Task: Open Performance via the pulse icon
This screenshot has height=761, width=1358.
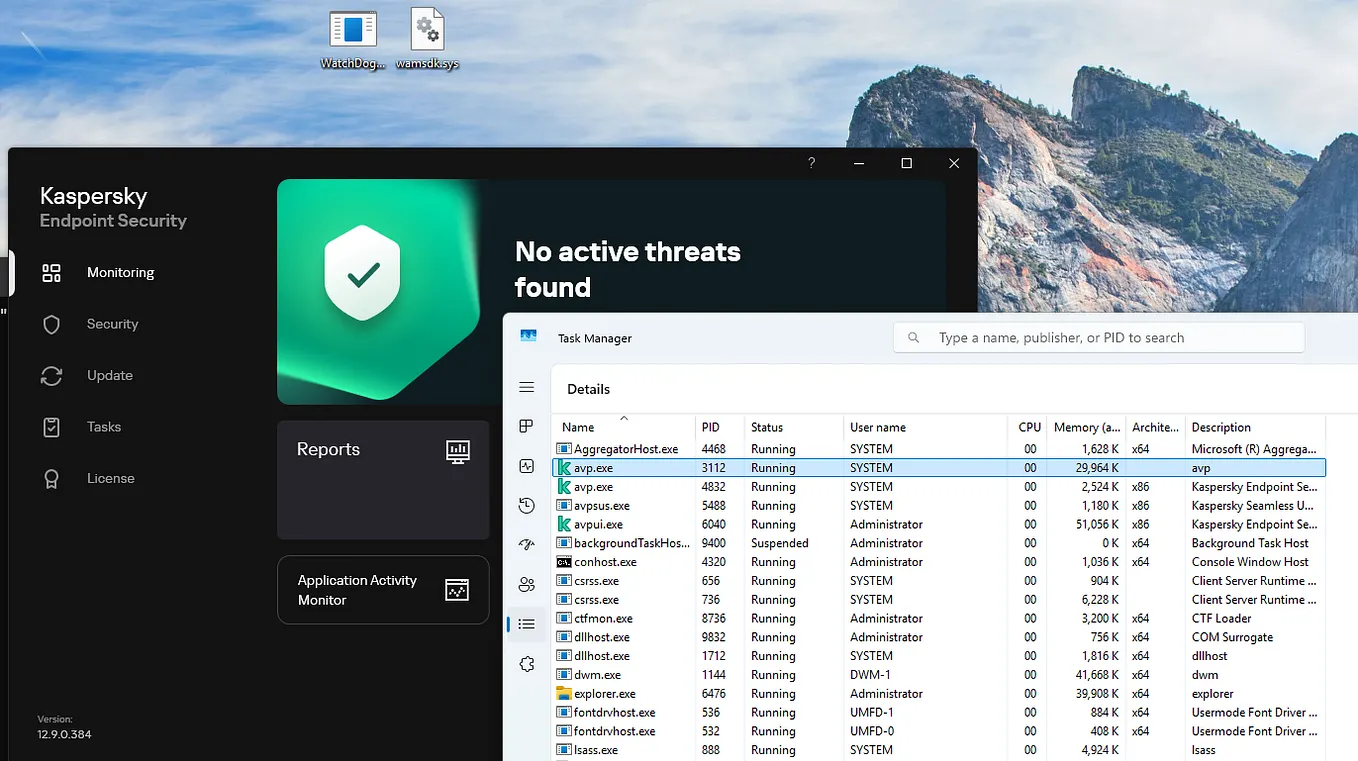Action: pyautogui.click(x=526, y=465)
